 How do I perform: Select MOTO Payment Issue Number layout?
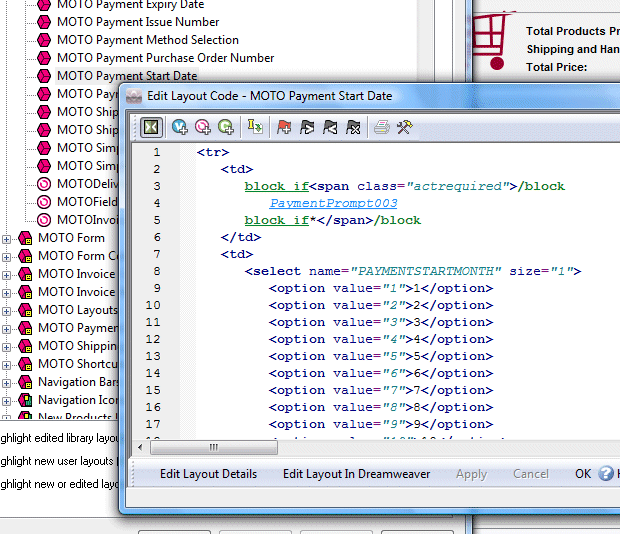pos(137,22)
